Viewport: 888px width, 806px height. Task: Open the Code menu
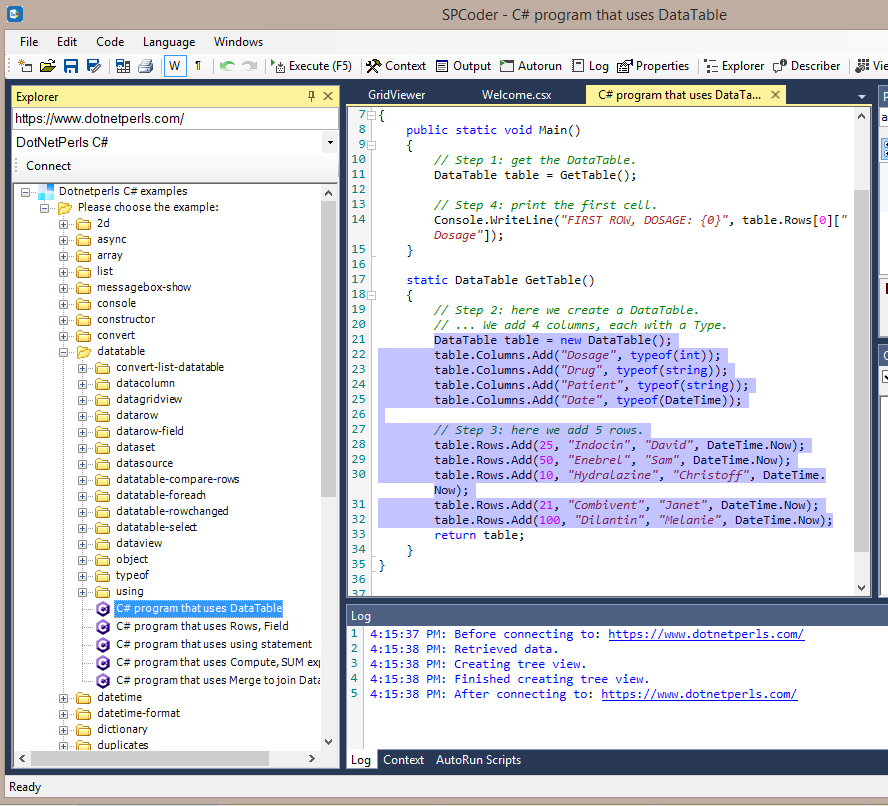(x=110, y=42)
